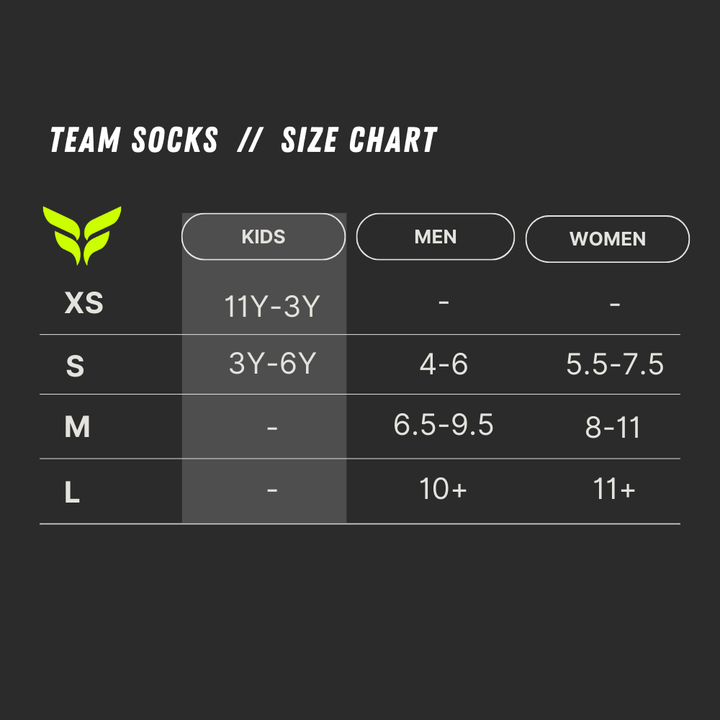720x720 pixels.
Task: Click the kids 3Y-6Y size cell
Action: pos(272,363)
